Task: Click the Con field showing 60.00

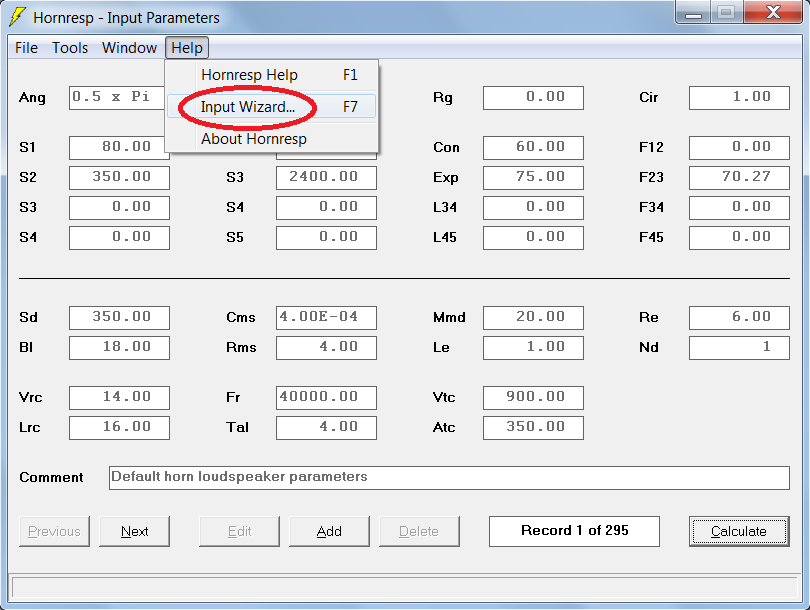Action: point(533,148)
